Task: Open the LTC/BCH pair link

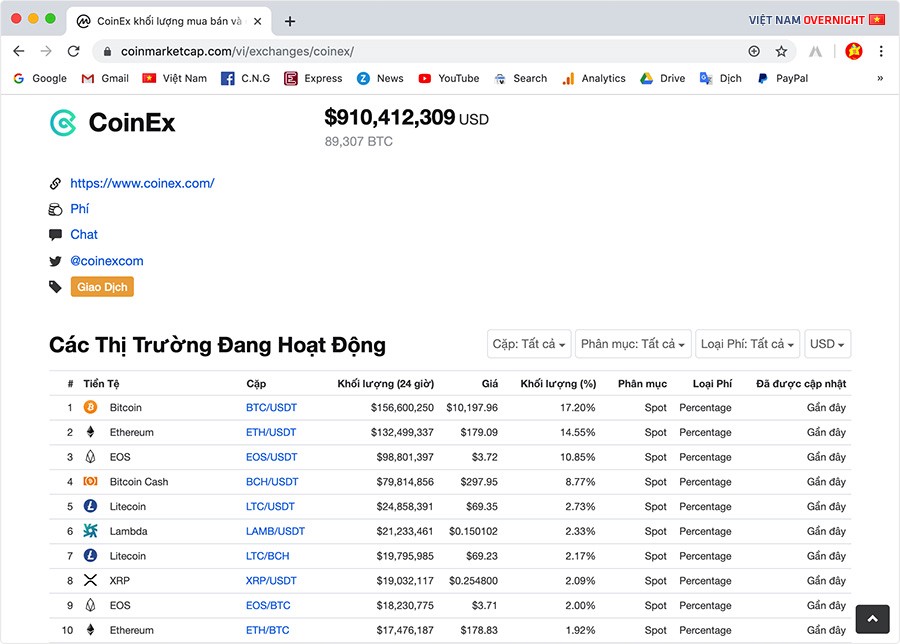Action: point(267,556)
